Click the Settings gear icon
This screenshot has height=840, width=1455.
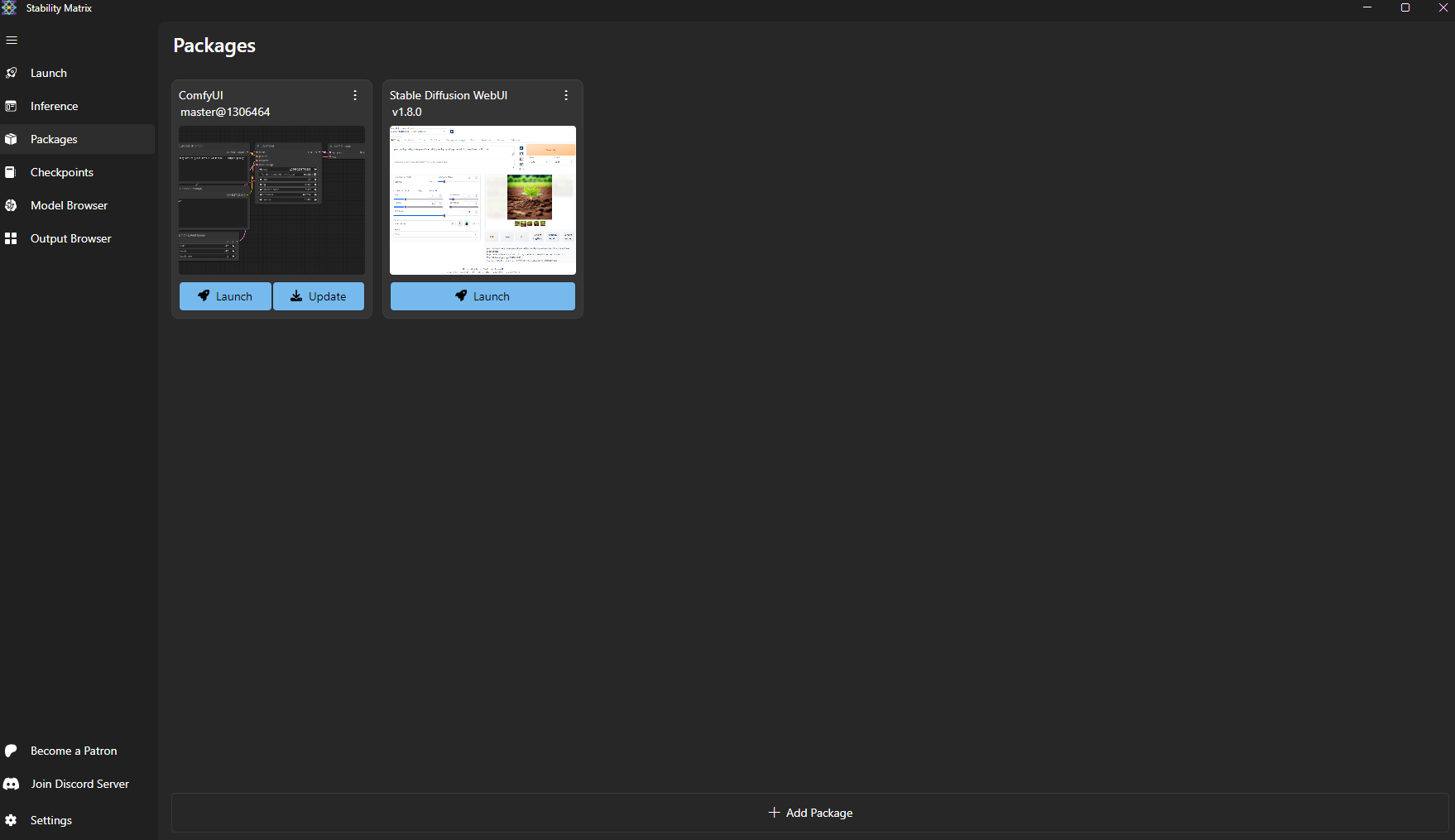tap(11, 820)
